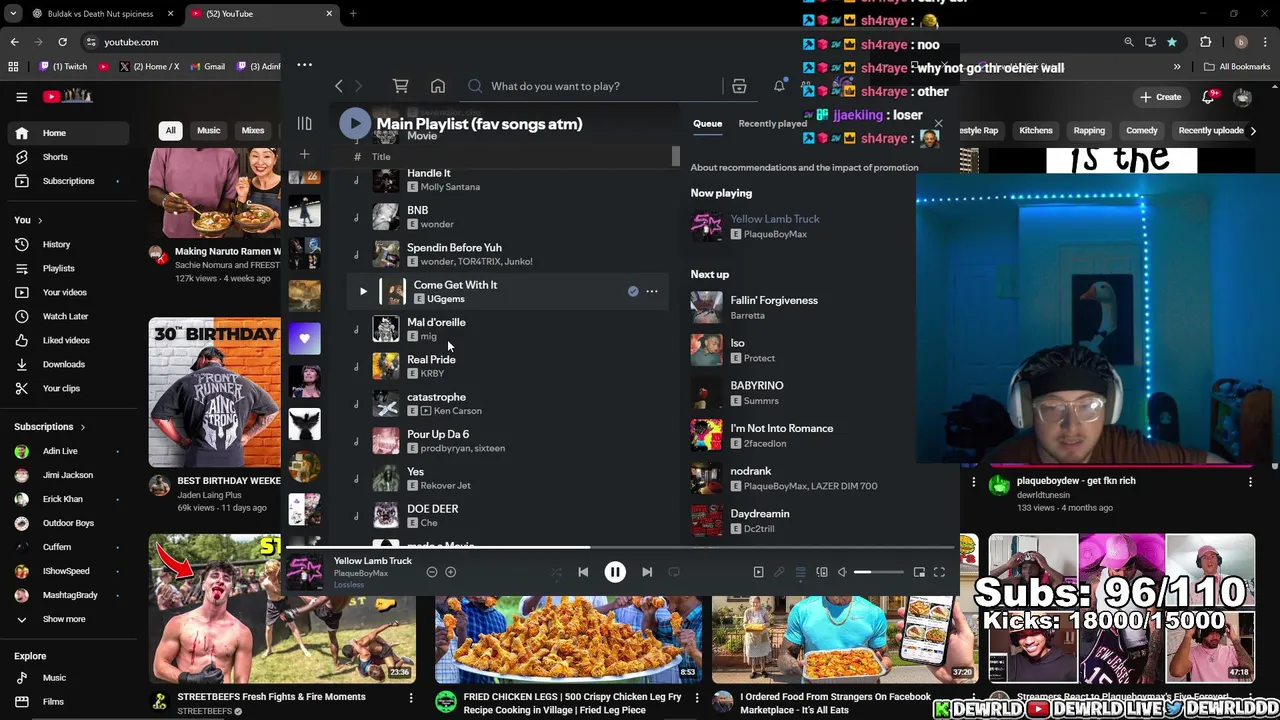The image size is (1280, 720).
Task: Skip to next track in Spotify player
Action: pyautogui.click(x=647, y=572)
